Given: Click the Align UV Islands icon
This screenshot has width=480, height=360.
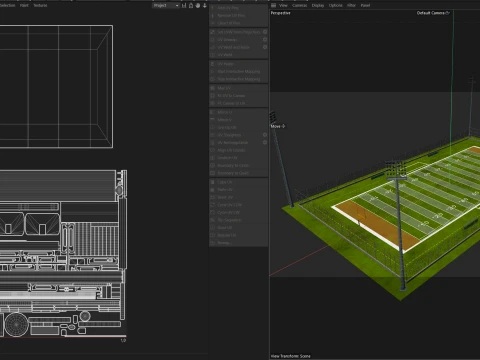Looking at the screenshot, I should pyautogui.click(x=213, y=150).
